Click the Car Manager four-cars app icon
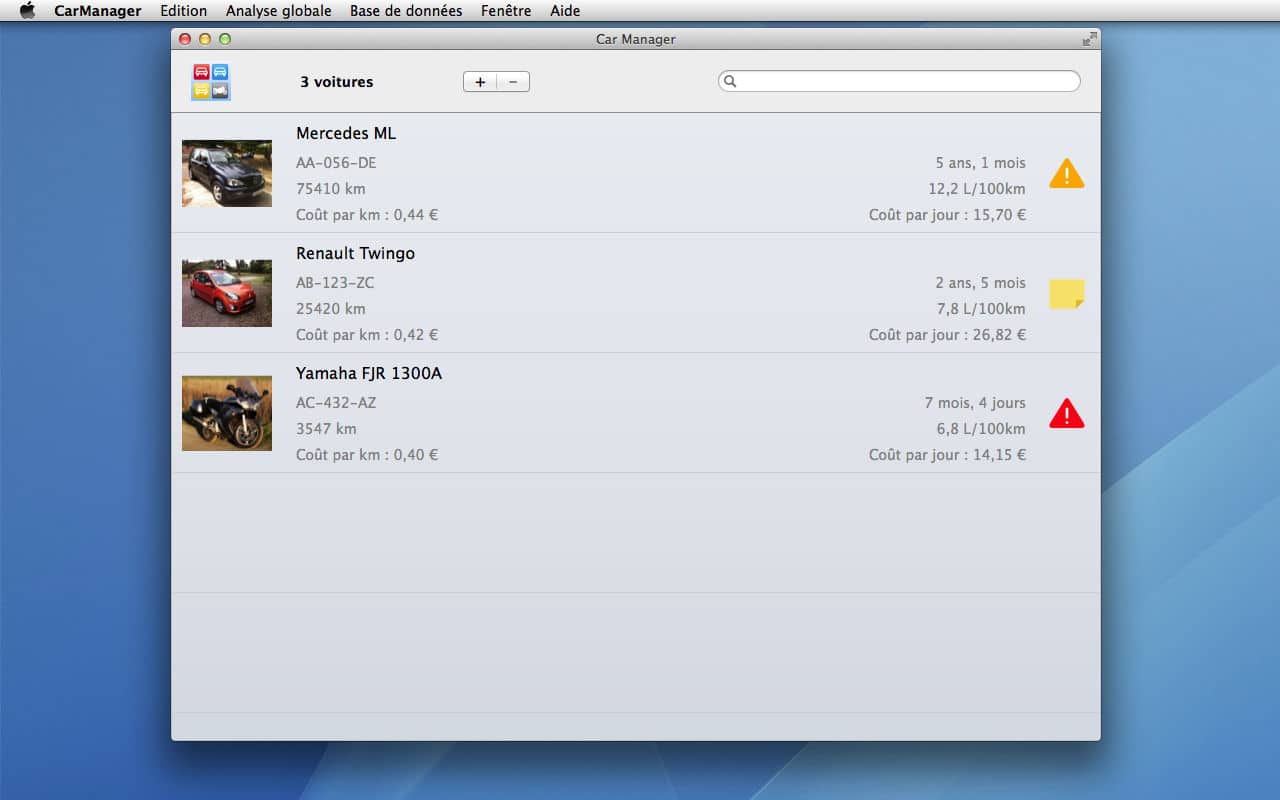Screen dimensions: 1280x800 pos(211,82)
